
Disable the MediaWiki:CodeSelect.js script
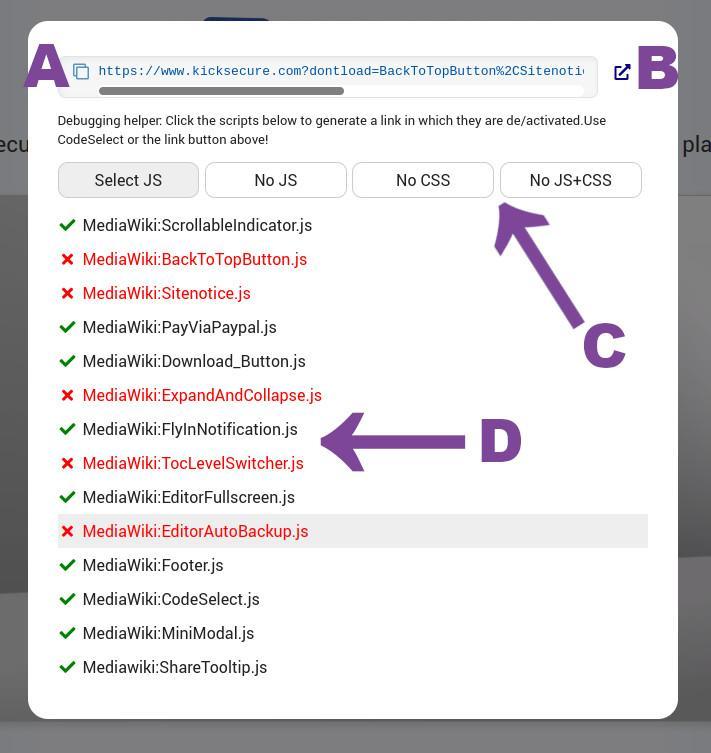point(171,600)
